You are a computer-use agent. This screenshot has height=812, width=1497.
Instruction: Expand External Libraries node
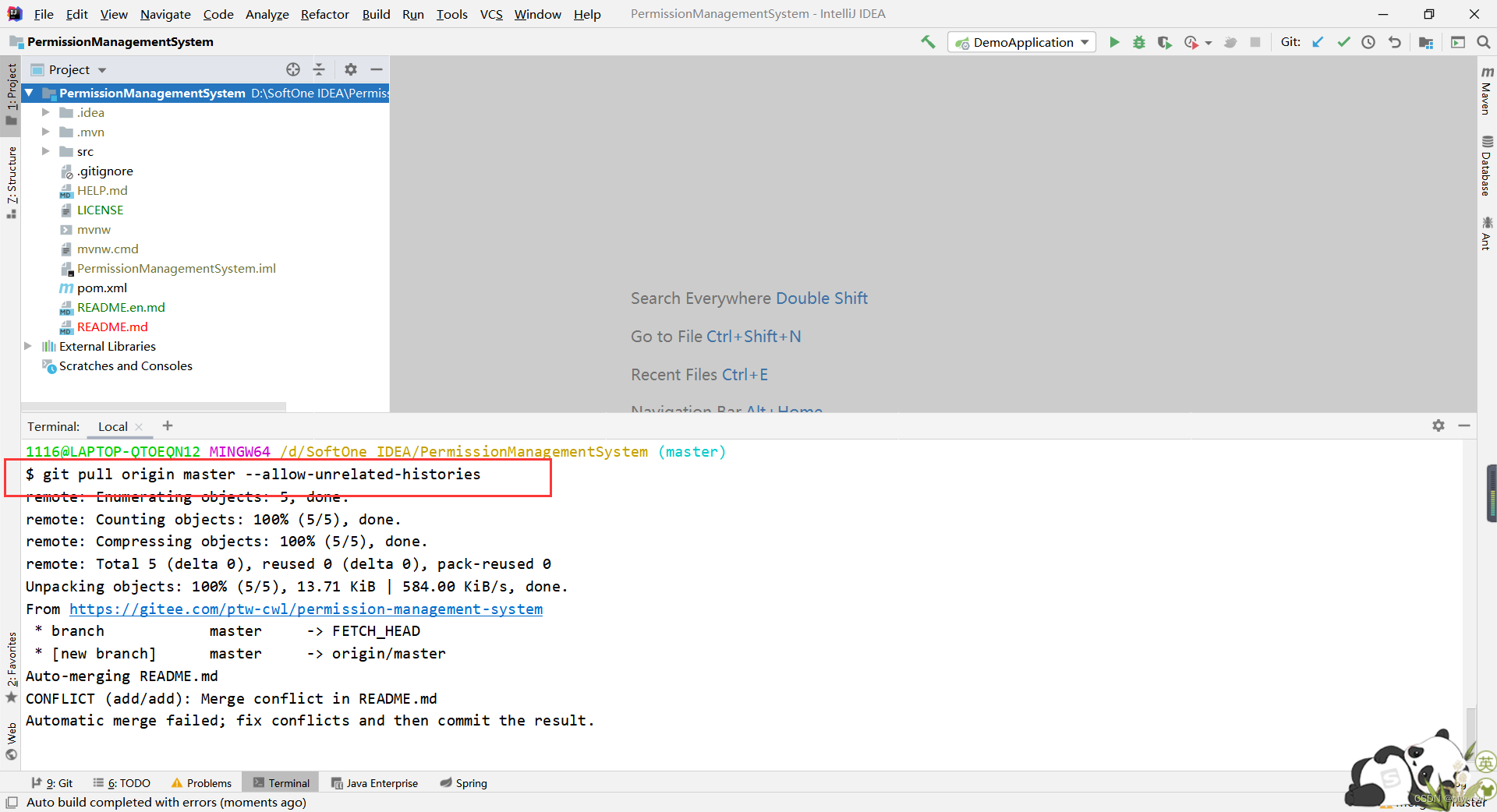(x=28, y=346)
